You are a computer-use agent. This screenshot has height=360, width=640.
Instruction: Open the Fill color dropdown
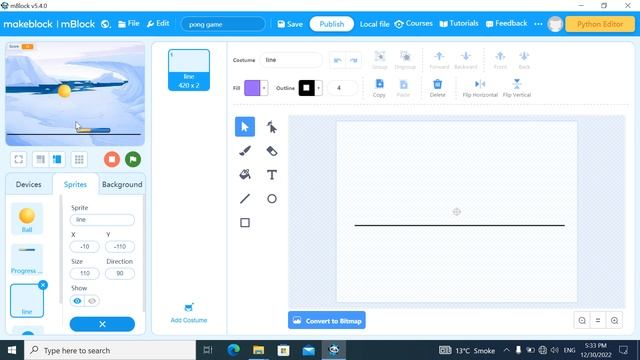pos(264,88)
